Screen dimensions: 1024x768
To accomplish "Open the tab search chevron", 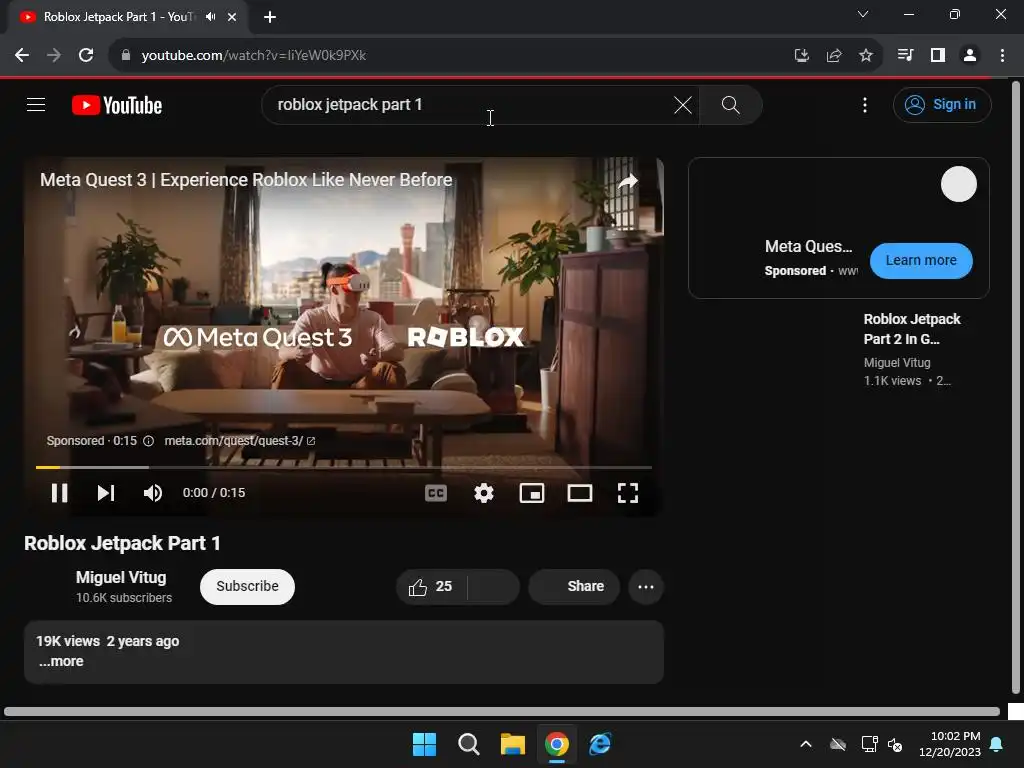I will [x=863, y=14].
